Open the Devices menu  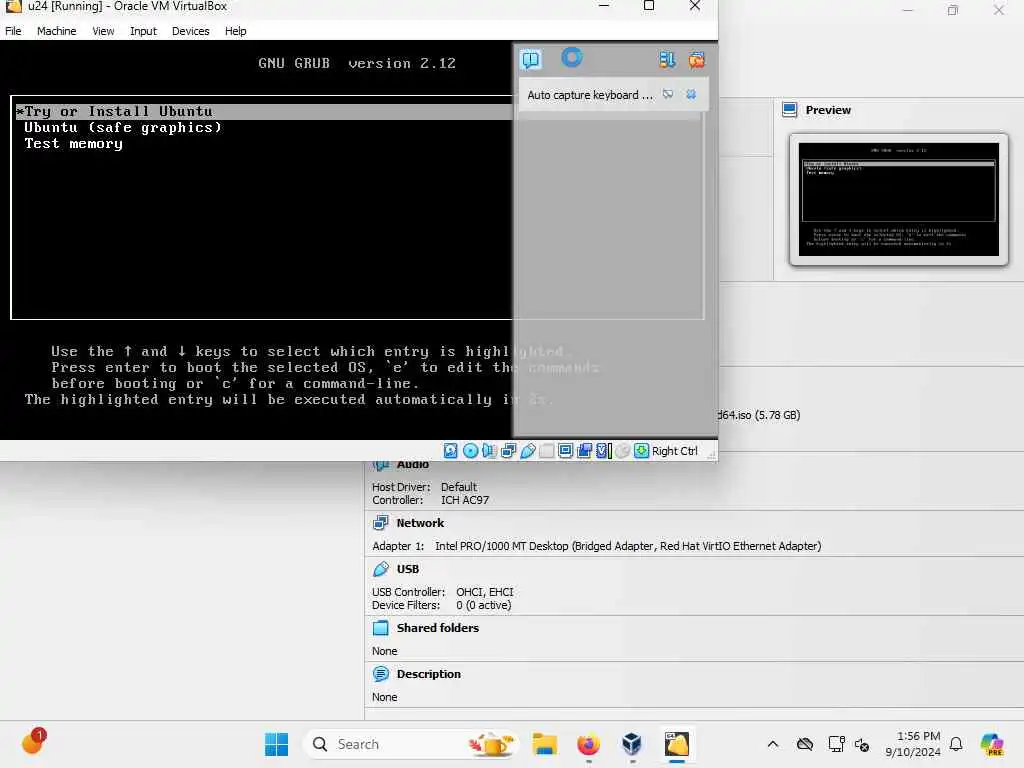tap(191, 31)
